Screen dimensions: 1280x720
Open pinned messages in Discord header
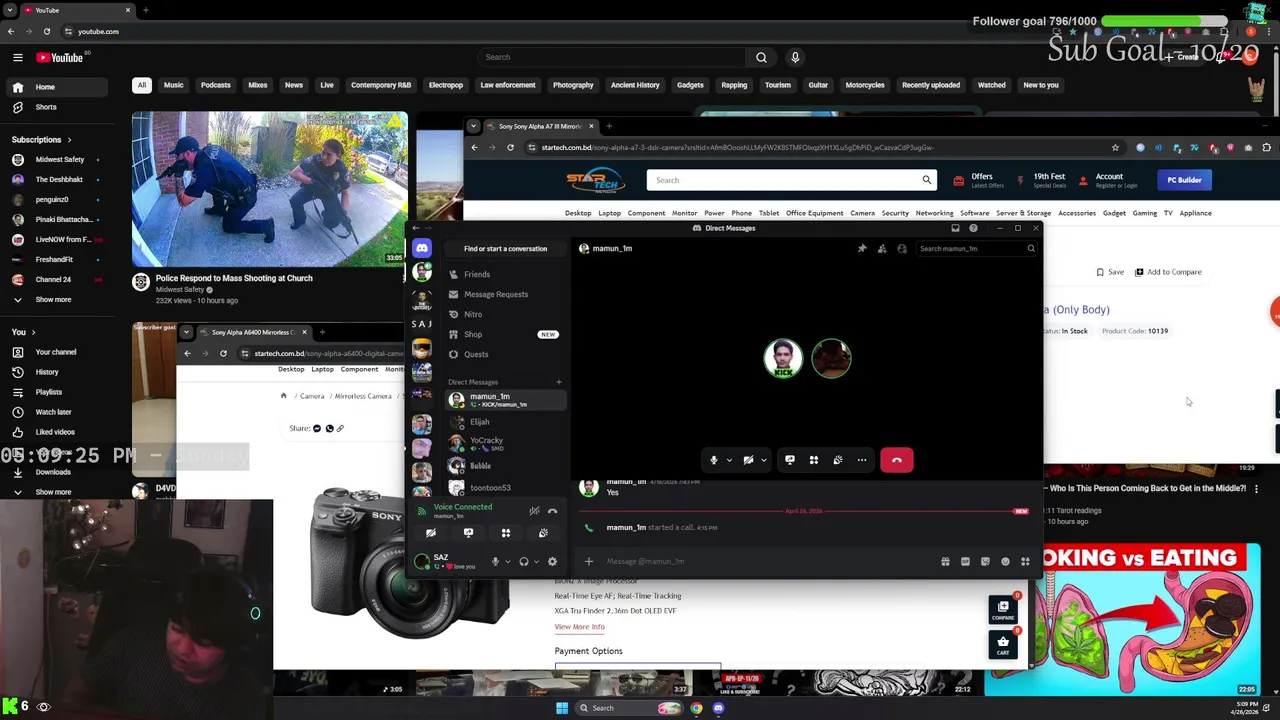[862, 248]
